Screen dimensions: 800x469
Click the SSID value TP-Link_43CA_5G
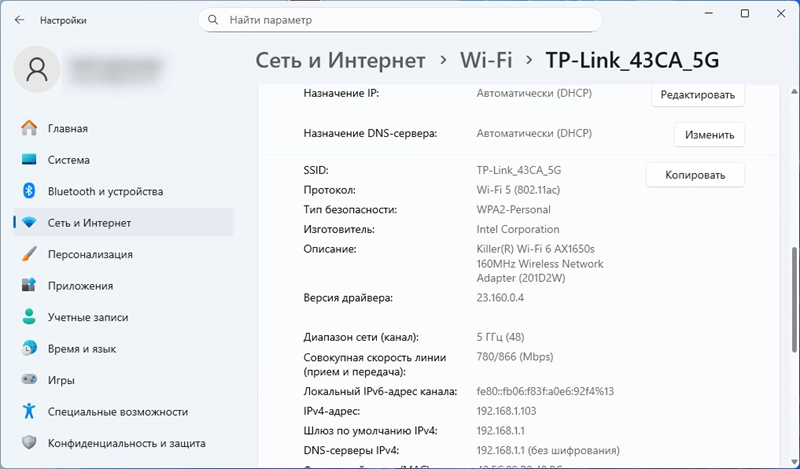[x=518, y=170]
